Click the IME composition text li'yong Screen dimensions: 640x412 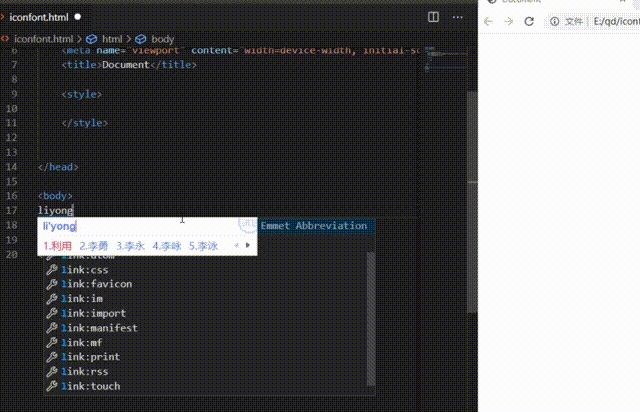pyautogui.click(x=60, y=226)
